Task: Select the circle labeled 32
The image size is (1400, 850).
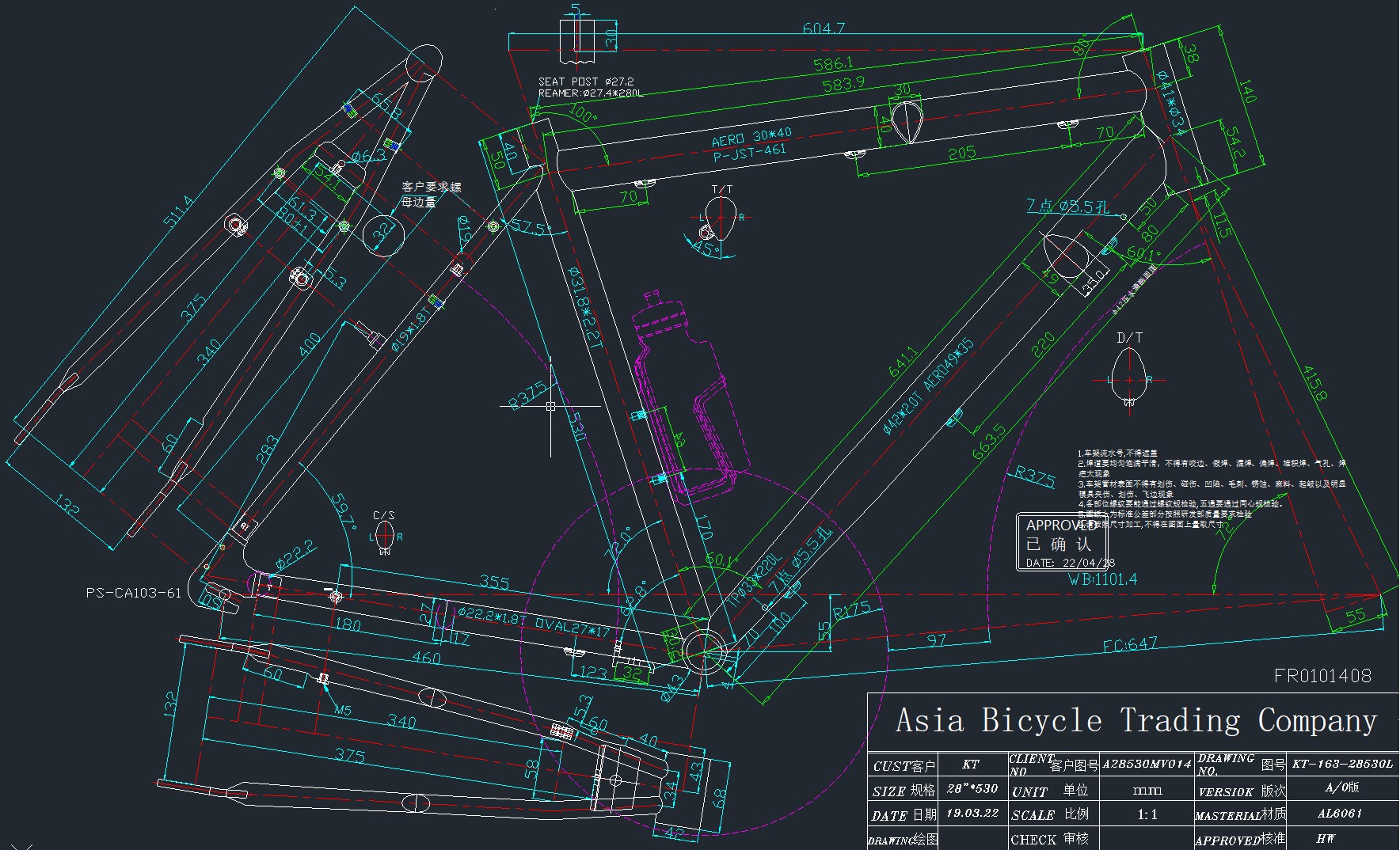Action: (x=383, y=233)
